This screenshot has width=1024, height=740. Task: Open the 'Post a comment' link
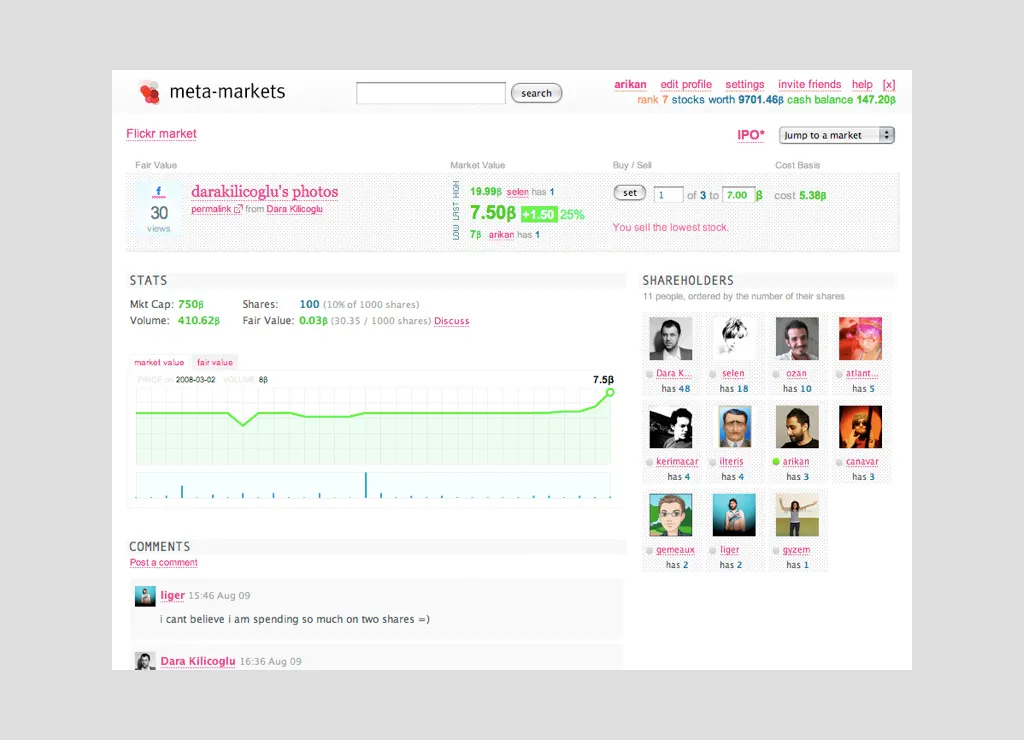163,563
